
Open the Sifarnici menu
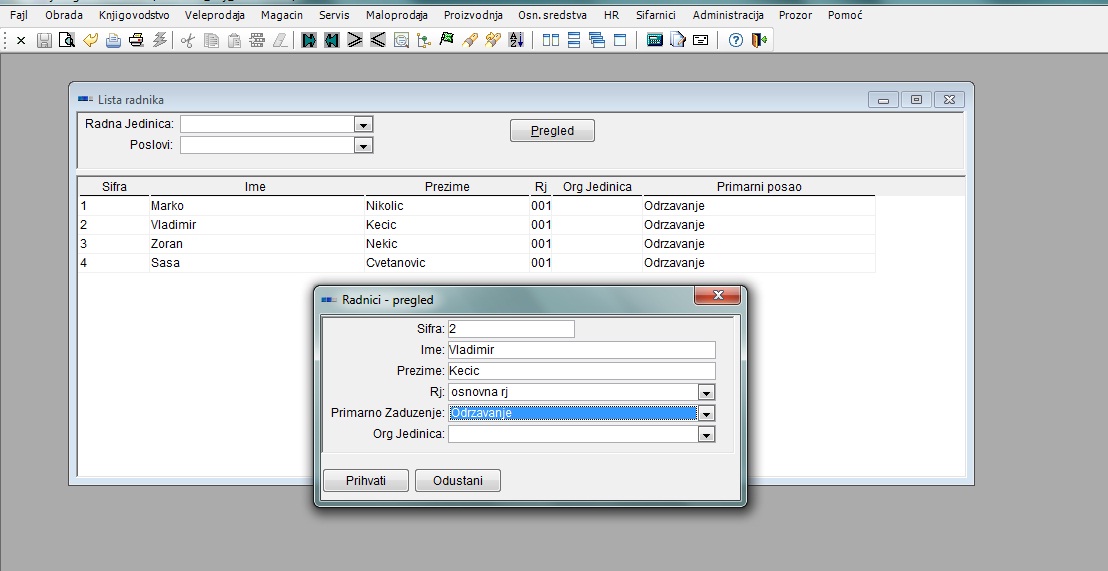pos(655,15)
